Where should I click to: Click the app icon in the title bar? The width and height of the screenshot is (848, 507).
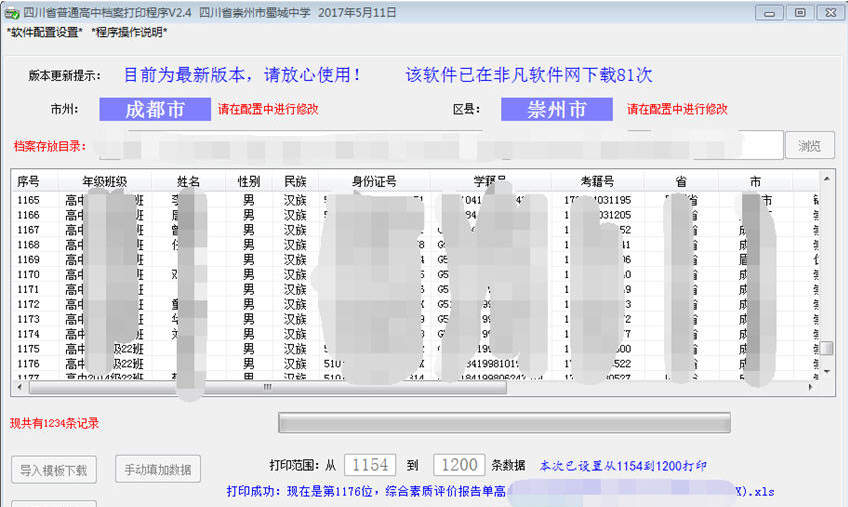(12, 12)
